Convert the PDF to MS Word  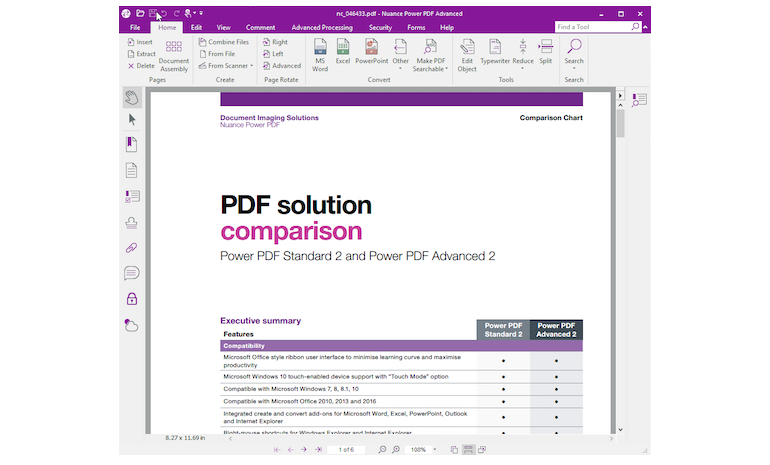[320, 55]
